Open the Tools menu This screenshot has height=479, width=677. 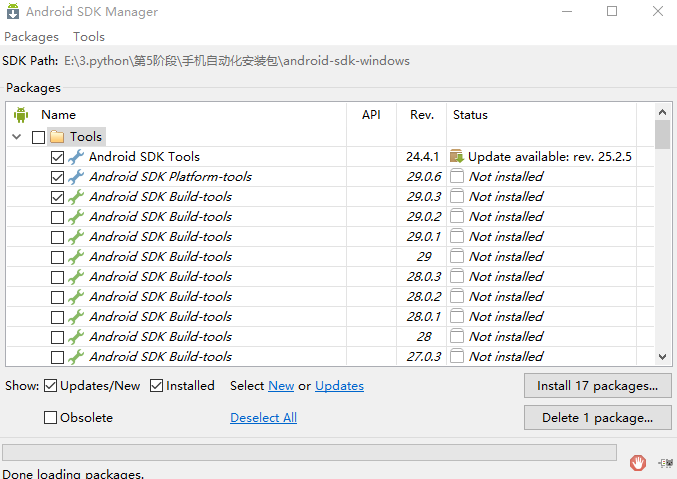[x=89, y=37]
